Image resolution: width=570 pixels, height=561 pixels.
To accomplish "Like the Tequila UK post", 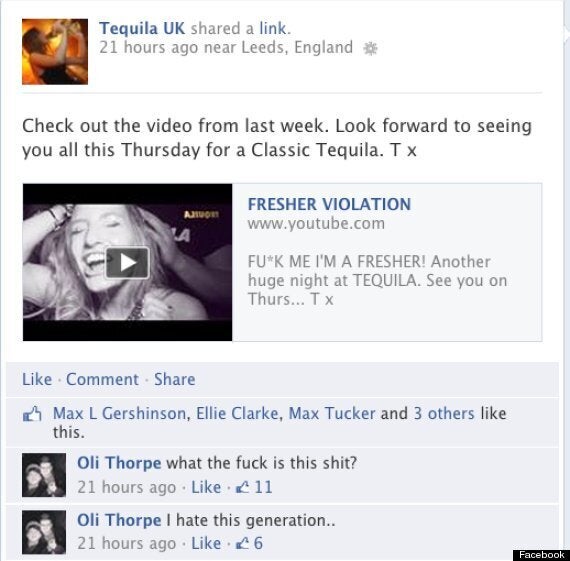I will 37,379.
